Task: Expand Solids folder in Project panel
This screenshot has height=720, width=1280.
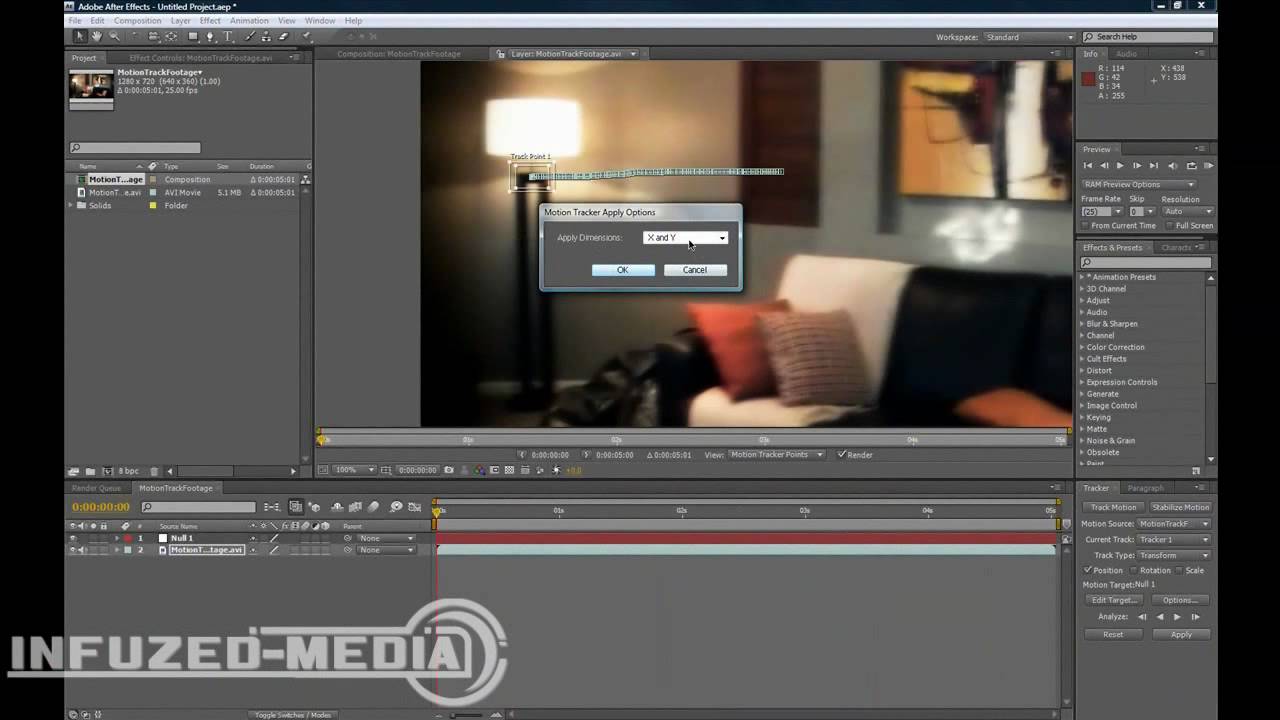Action: [71, 205]
